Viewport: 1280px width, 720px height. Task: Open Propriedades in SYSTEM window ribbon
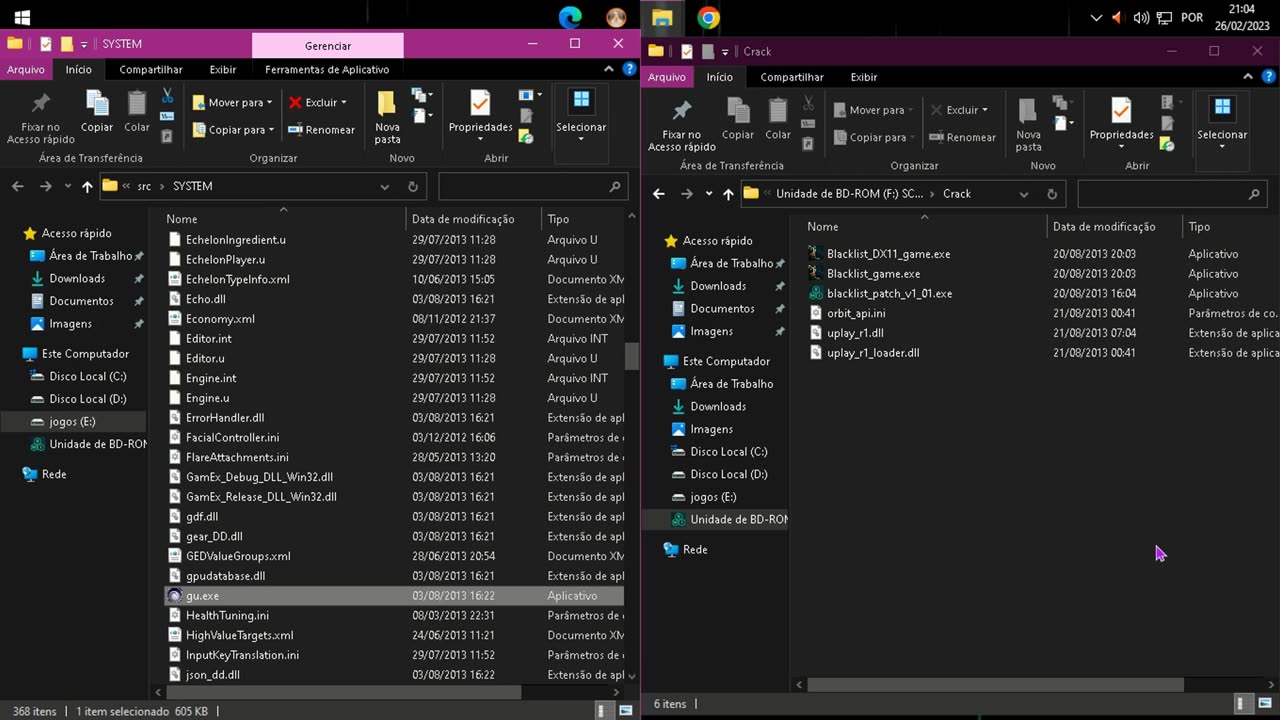(480, 104)
